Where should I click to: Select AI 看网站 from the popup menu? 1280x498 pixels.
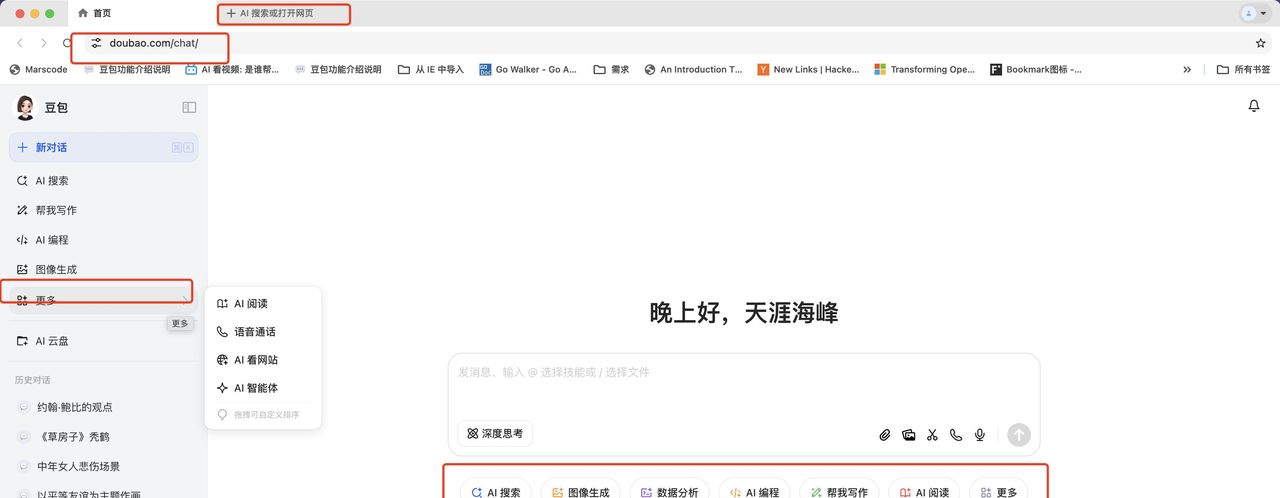(x=263, y=360)
